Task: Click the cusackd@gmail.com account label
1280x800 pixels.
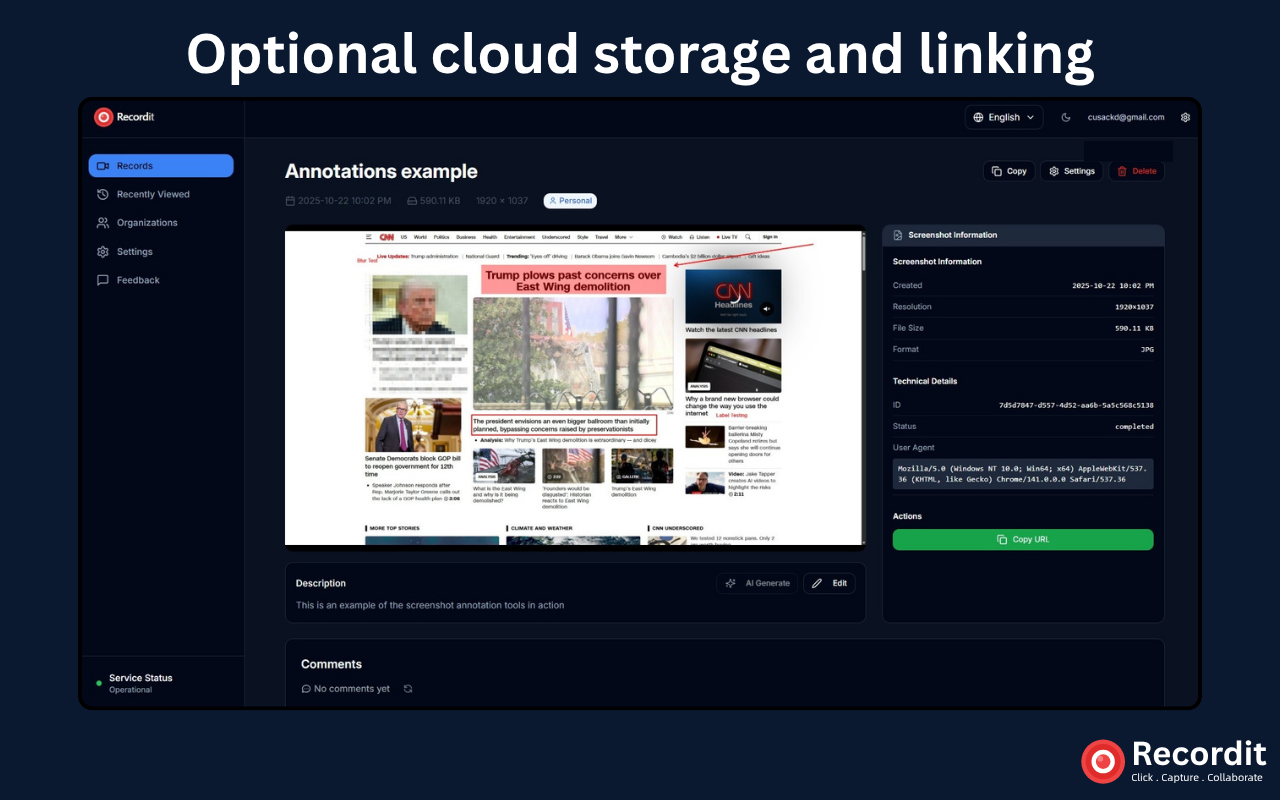Action: [x=1126, y=117]
